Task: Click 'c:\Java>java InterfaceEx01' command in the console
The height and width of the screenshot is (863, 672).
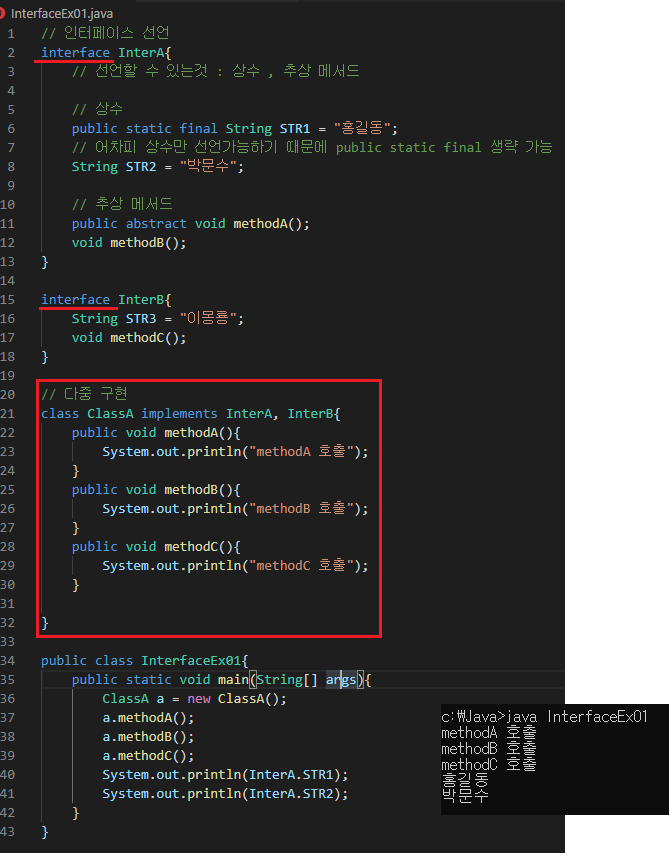Action: point(544,717)
